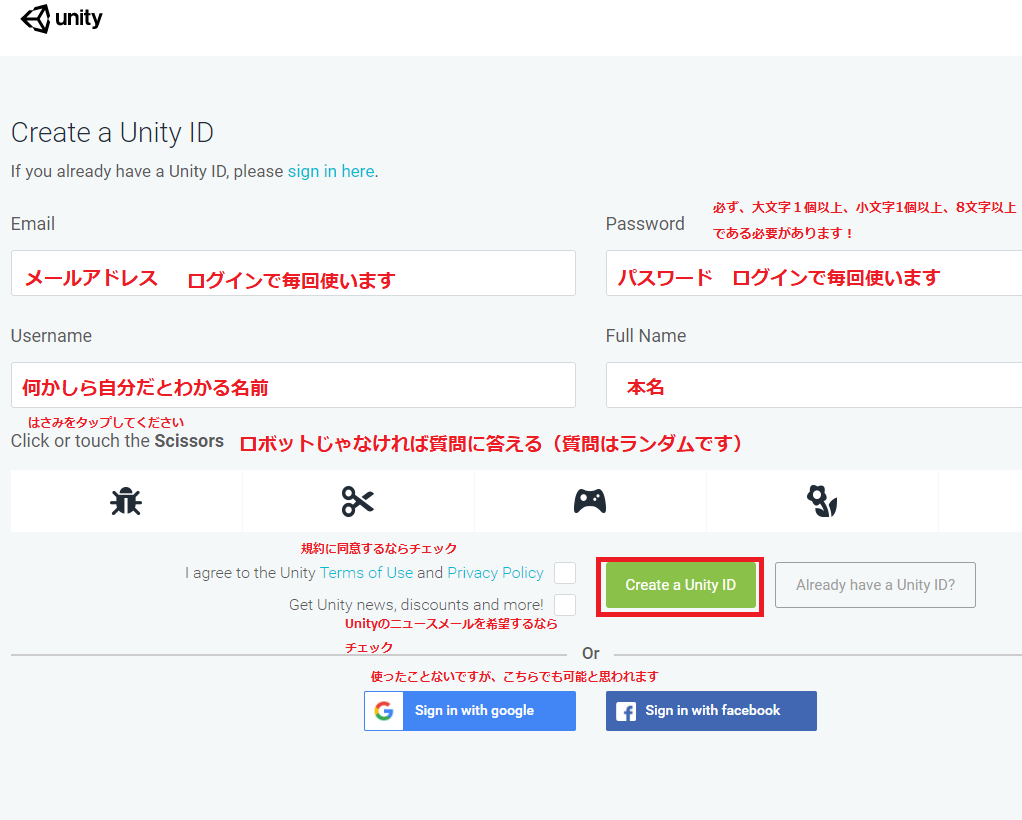This screenshot has width=1022, height=820.
Task: Select the flower icon in the captcha
Action: [x=822, y=501]
